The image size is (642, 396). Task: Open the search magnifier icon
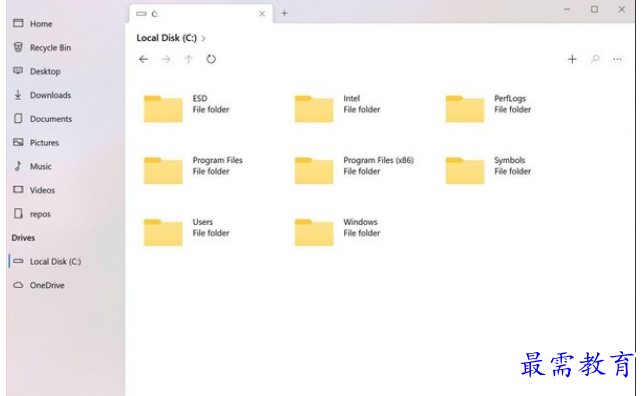595,59
